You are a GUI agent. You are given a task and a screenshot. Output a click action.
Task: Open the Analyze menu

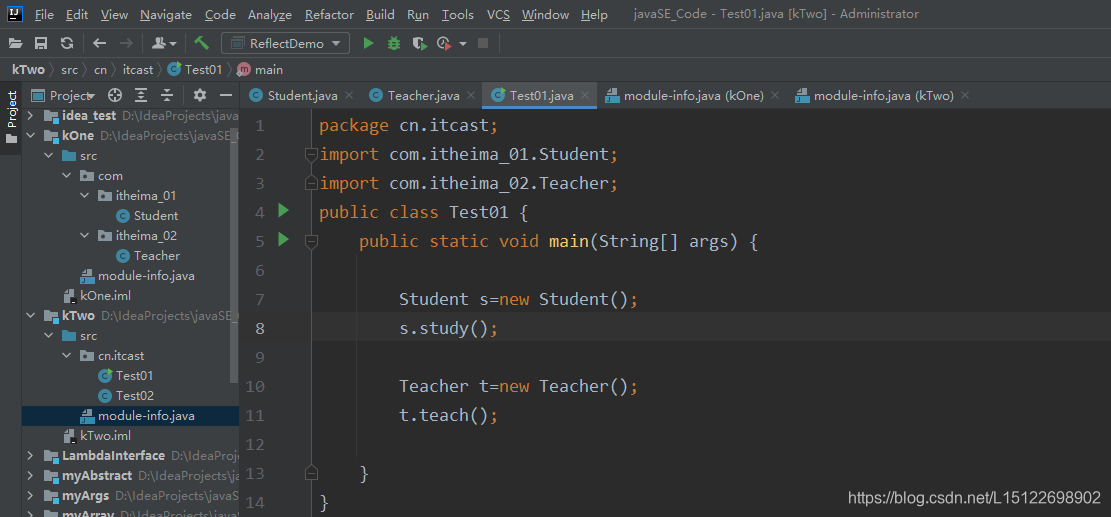270,14
